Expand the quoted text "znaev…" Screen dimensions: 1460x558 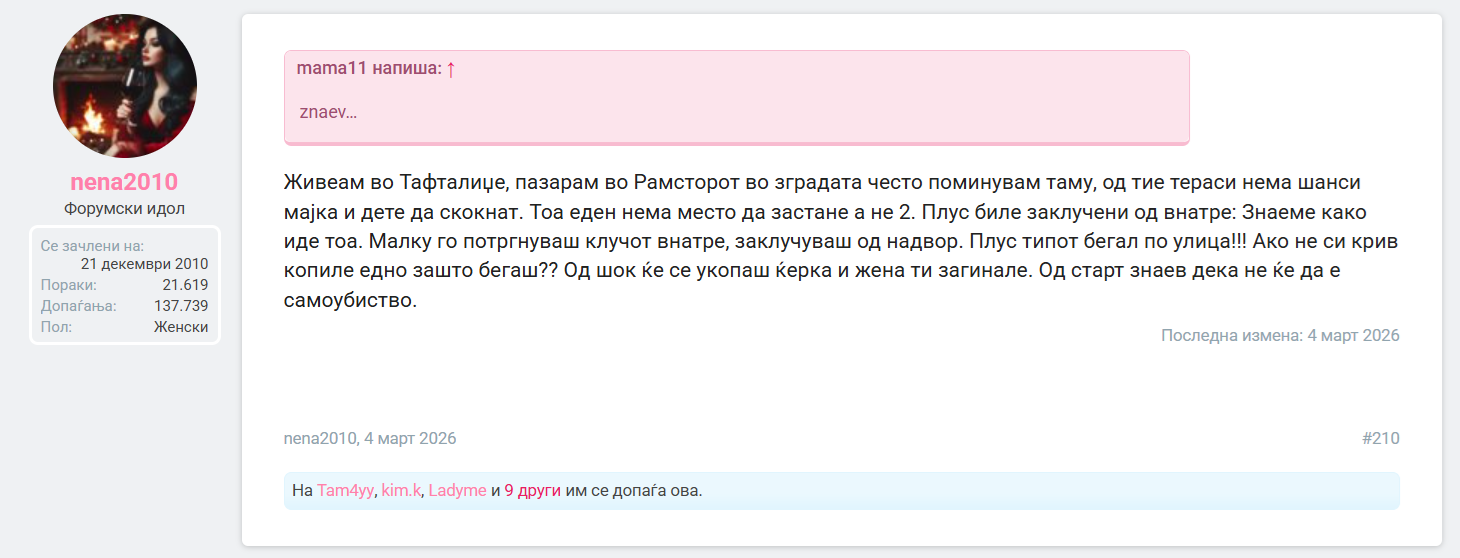click(x=328, y=112)
